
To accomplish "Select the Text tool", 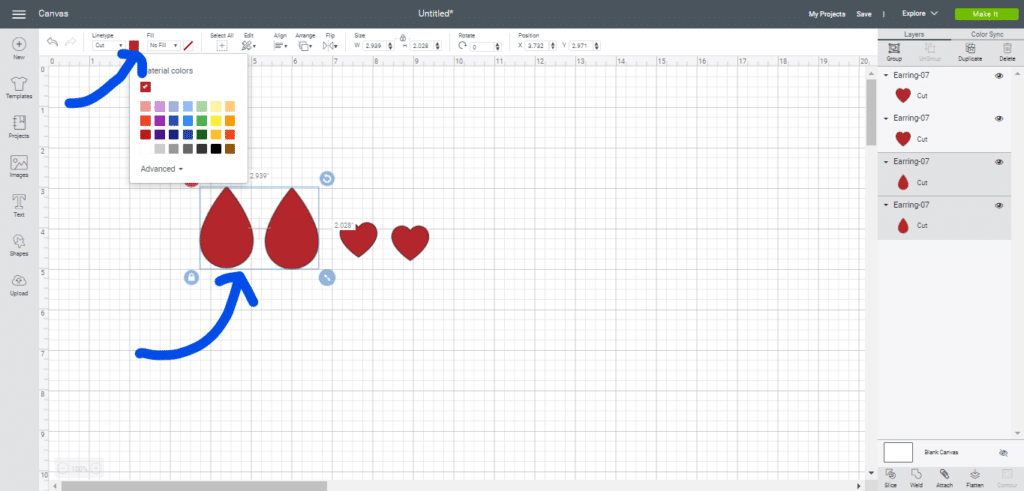I will (x=19, y=206).
